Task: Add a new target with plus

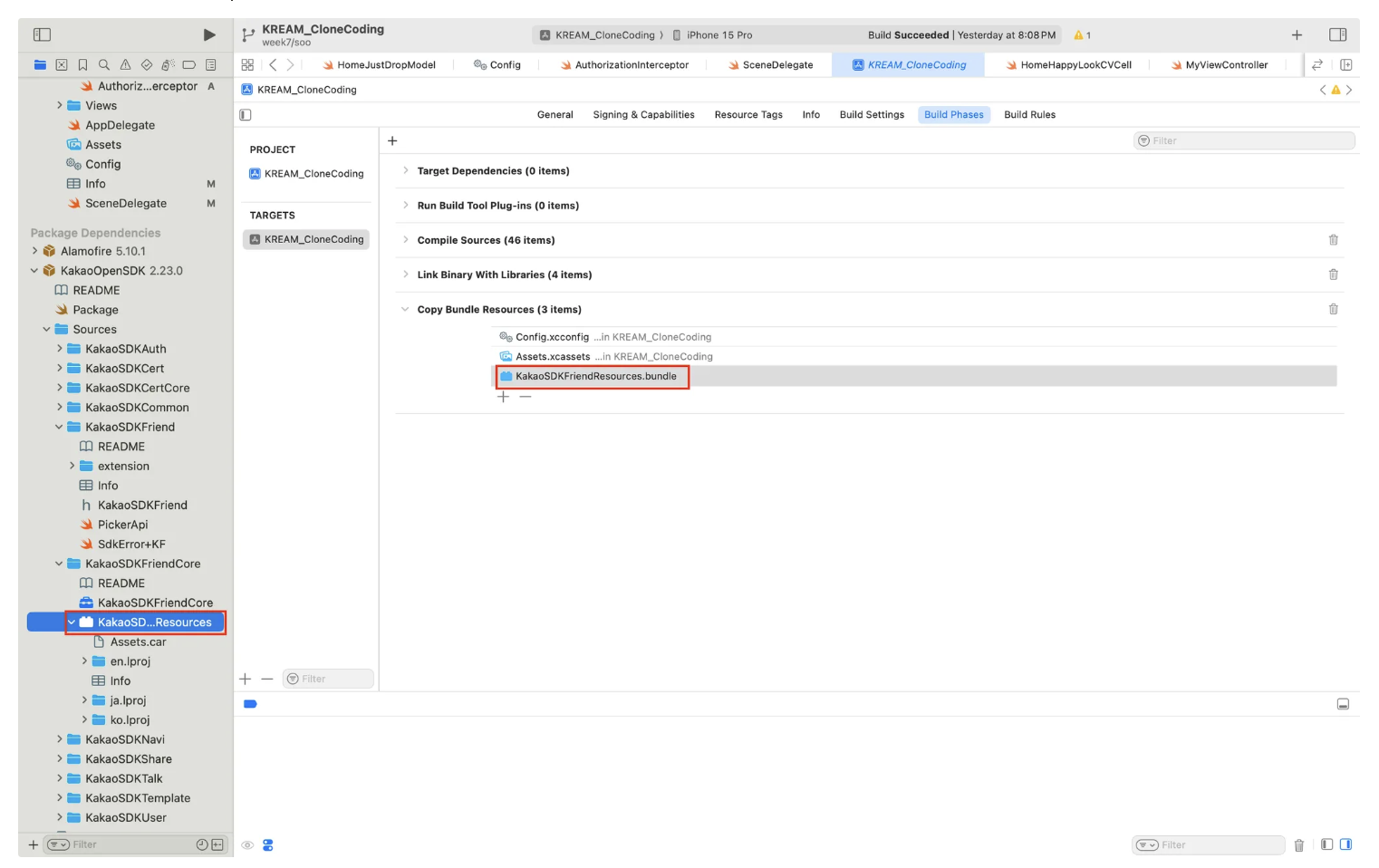Action: click(x=245, y=679)
